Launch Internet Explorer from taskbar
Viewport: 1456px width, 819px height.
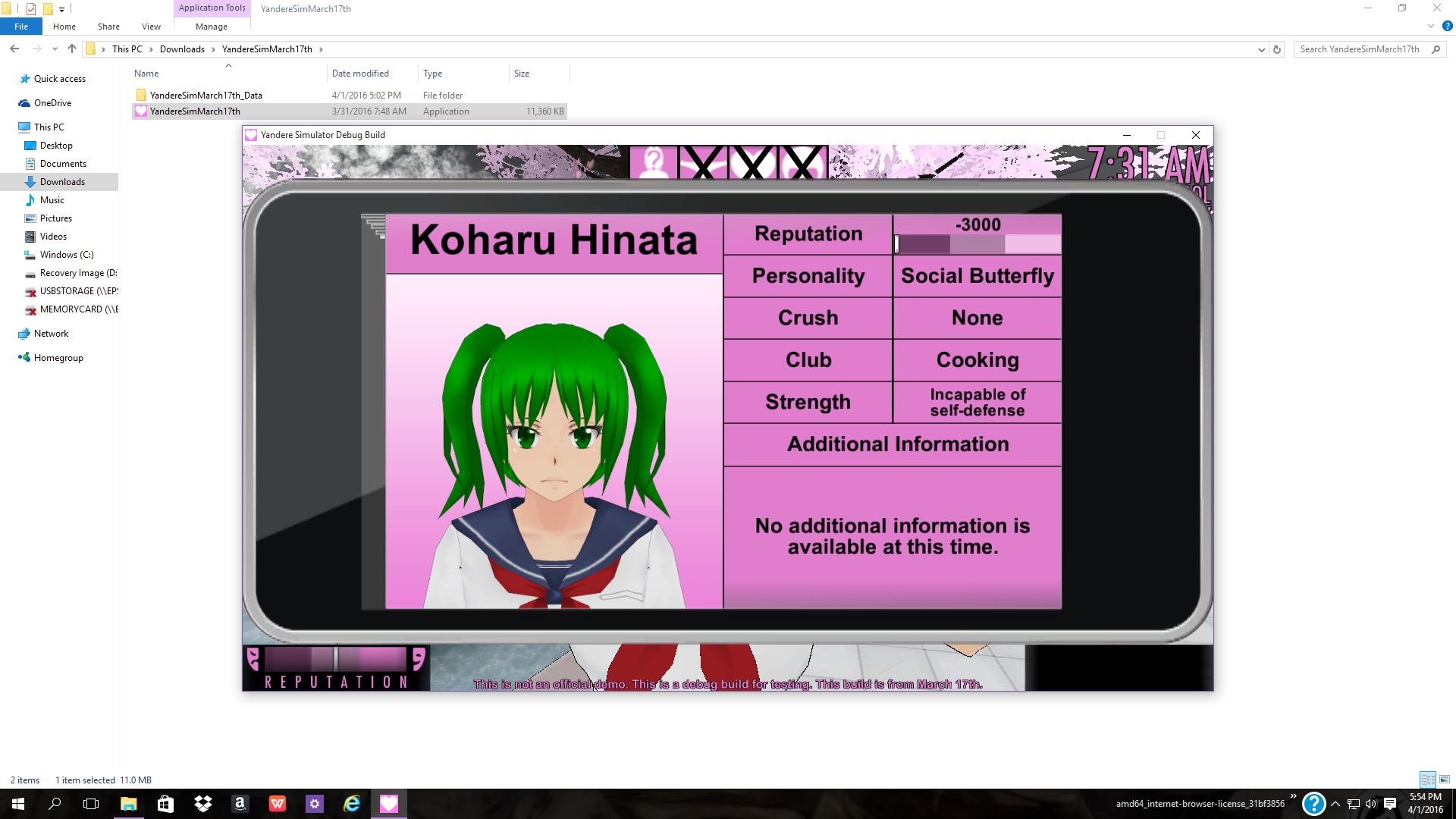tap(352, 804)
